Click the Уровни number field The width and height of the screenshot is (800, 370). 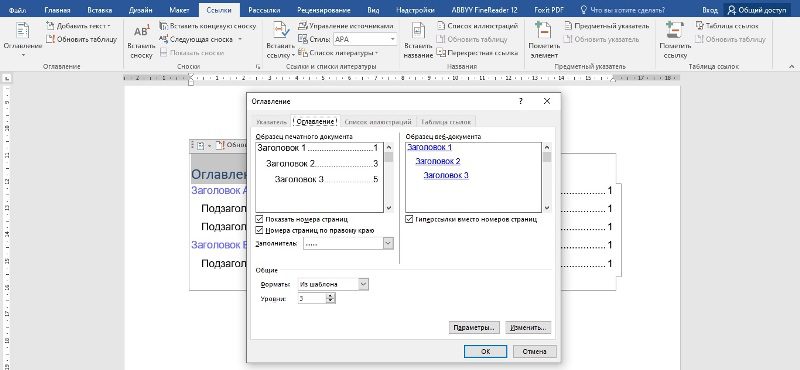[x=312, y=299]
